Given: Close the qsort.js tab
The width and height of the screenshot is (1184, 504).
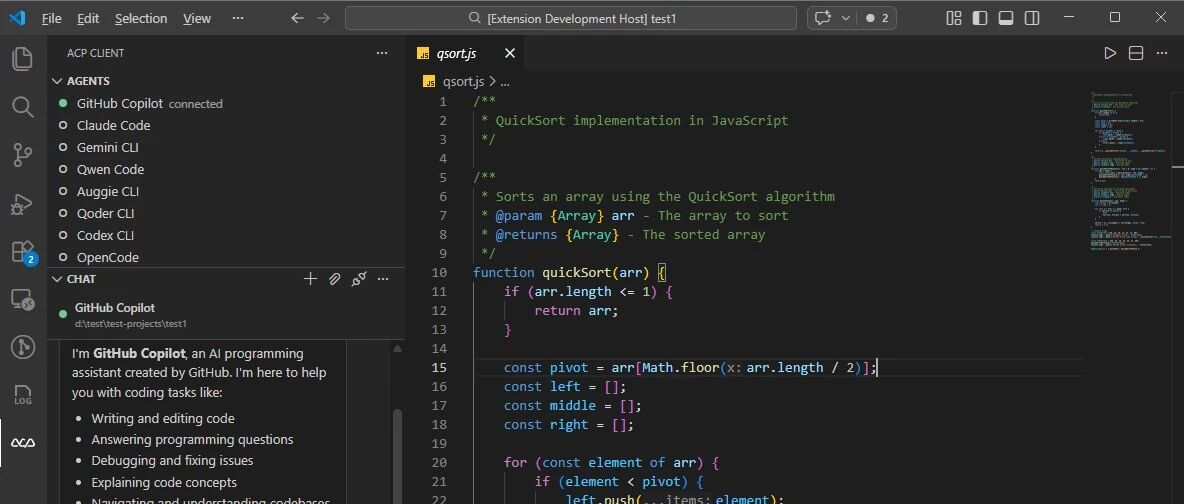Looking at the screenshot, I should 510,53.
